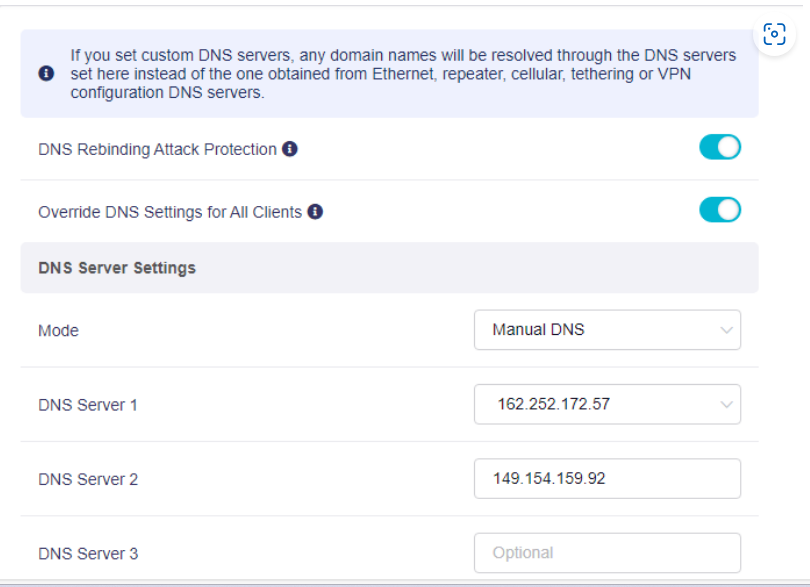Expand DNS Server 1 address dropdown

coord(608,404)
